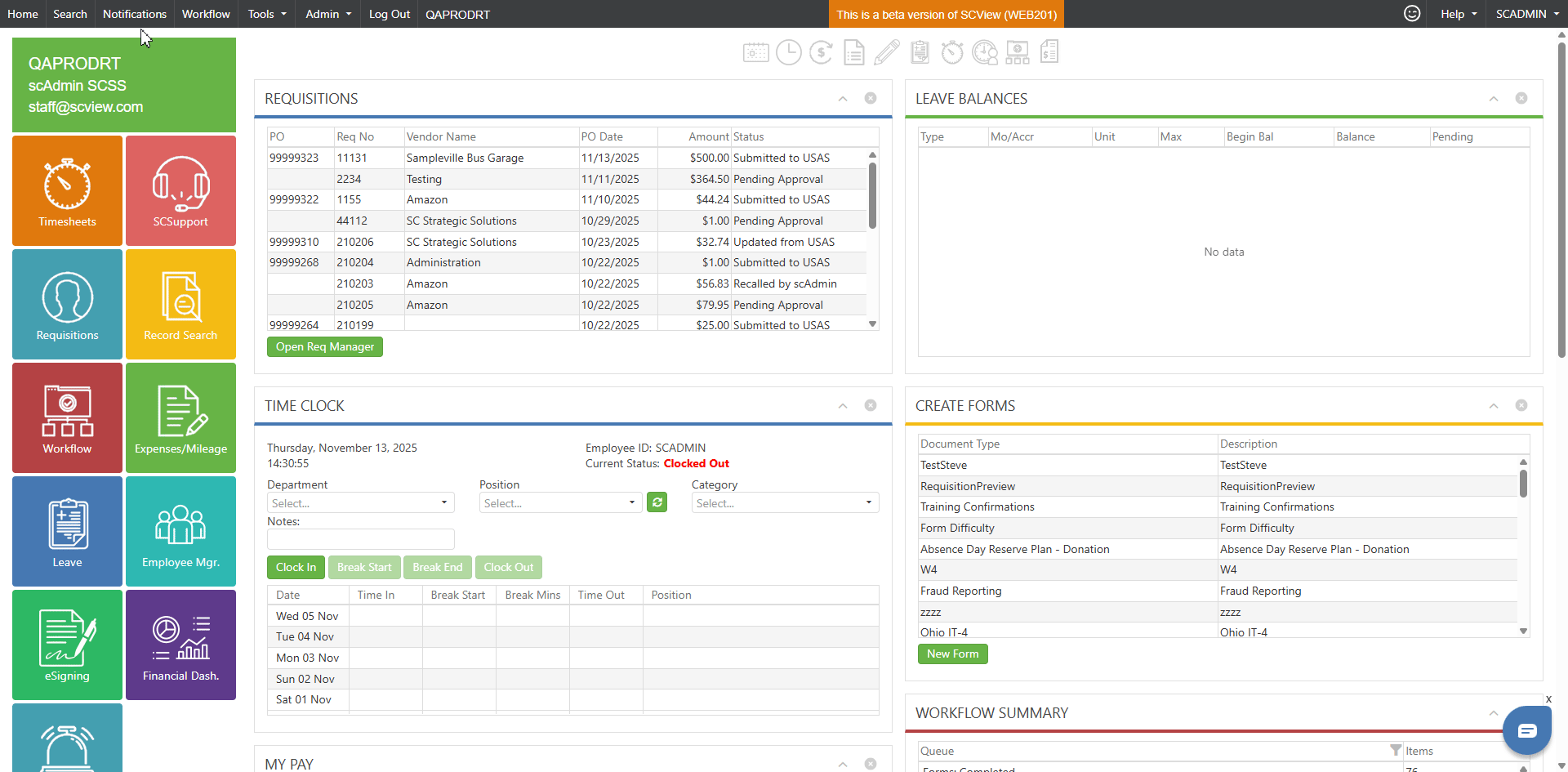Click the clock with person icon
Viewport: 1568px width, 772px height.
point(985,52)
